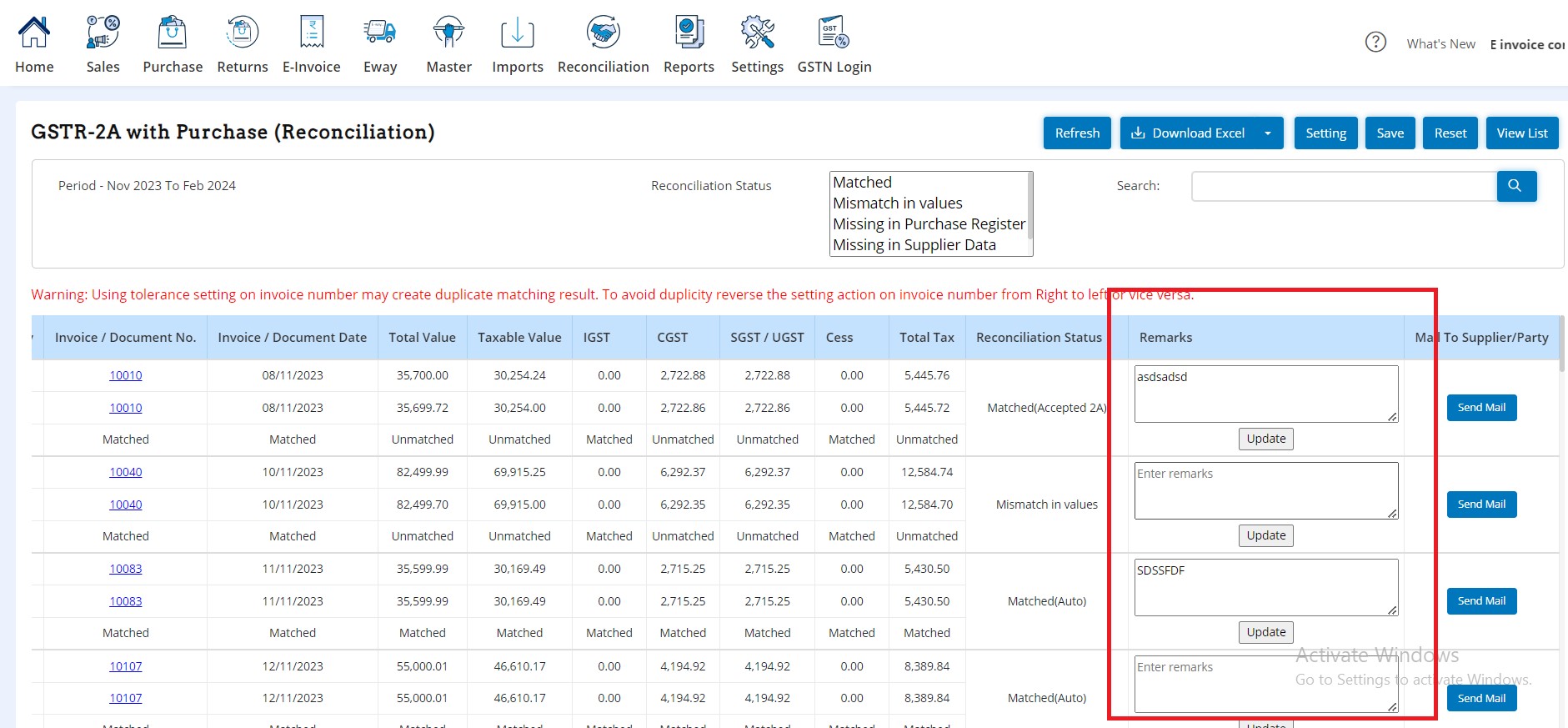This screenshot has height=728, width=1568.
Task: Click the search magnifier button
Action: click(x=1516, y=186)
